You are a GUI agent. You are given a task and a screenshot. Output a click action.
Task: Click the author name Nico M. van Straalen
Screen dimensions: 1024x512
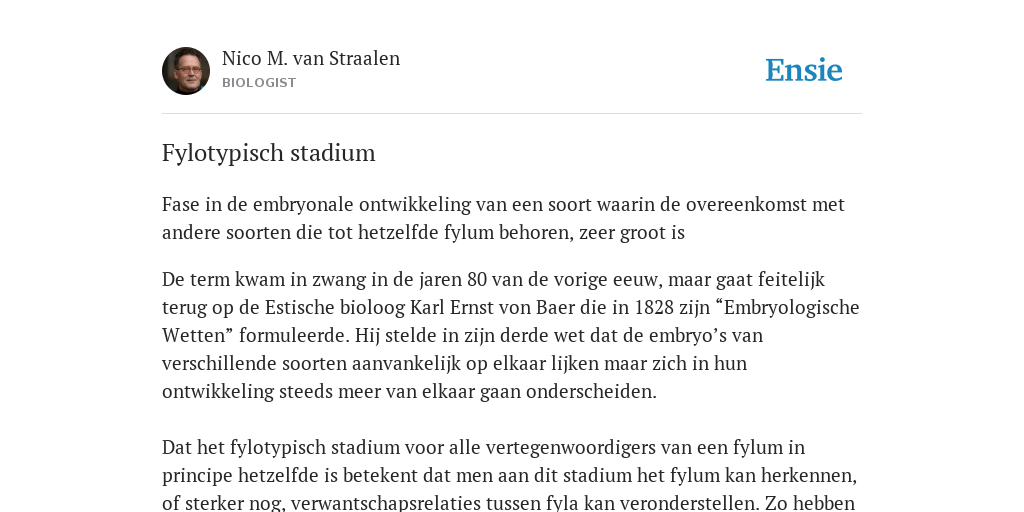click(311, 59)
